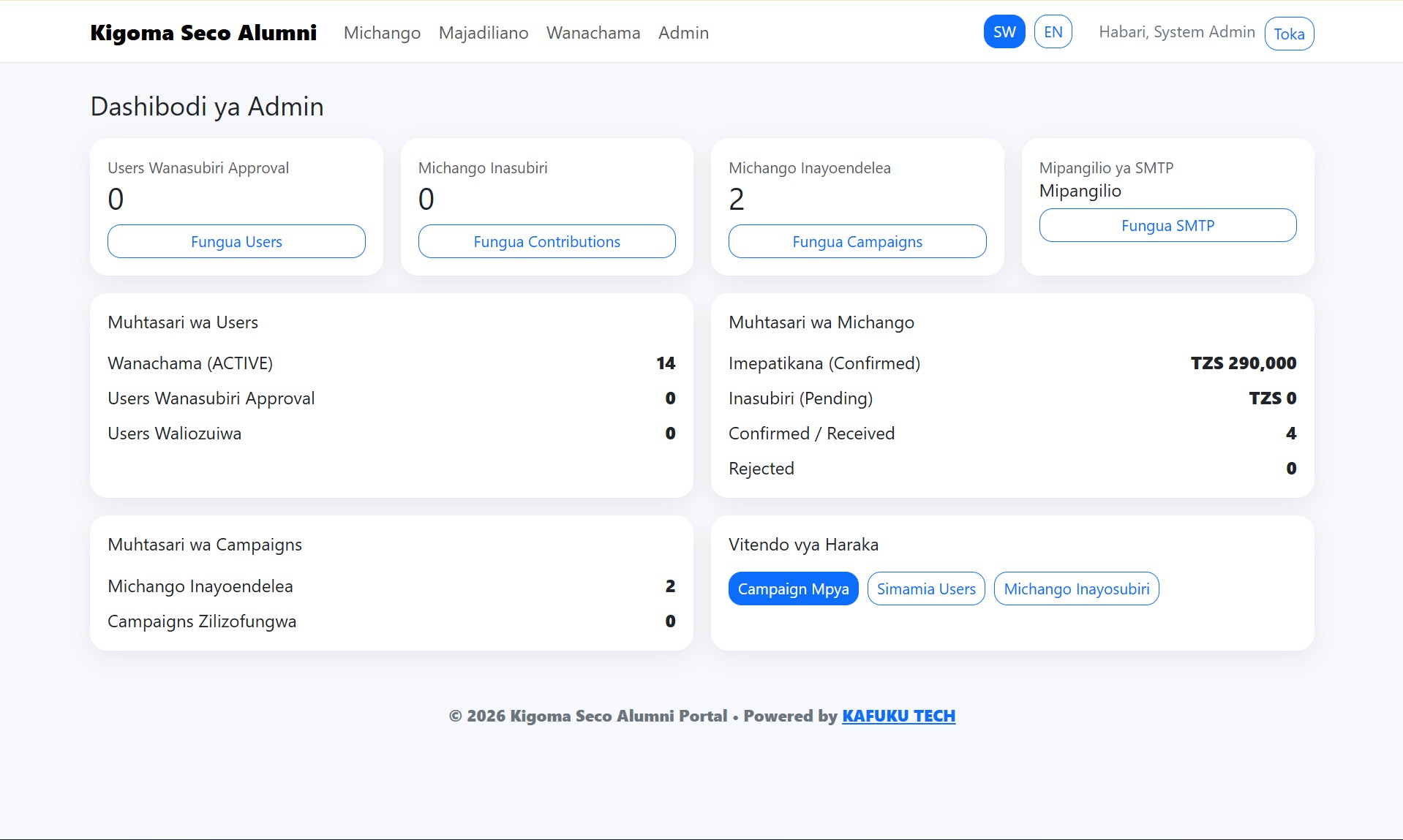Open Michango Inayosubiri quick action

(x=1075, y=589)
